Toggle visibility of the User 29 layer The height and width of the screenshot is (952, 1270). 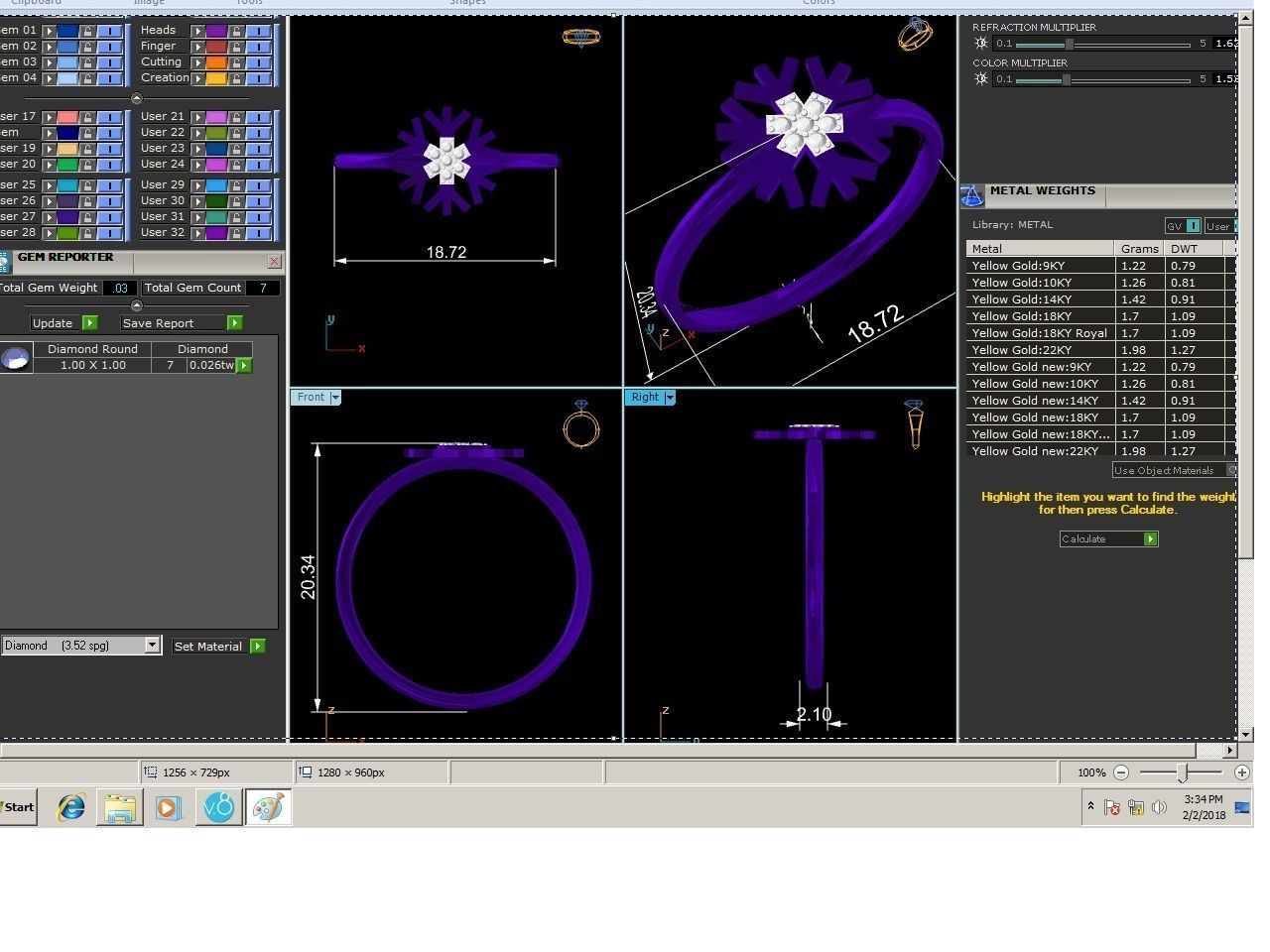(x=259, y=185)
